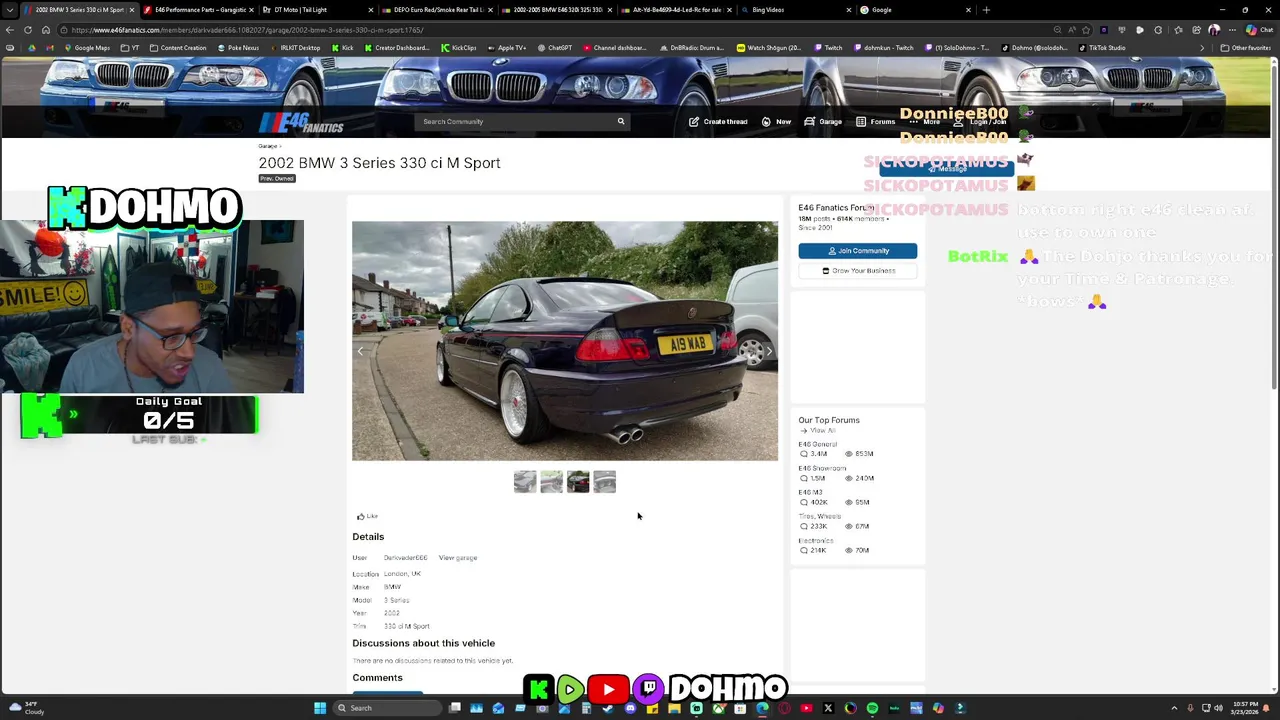Open the new tab plus button
Viewport: 1280px width, 720px height.
coord(986,10)
